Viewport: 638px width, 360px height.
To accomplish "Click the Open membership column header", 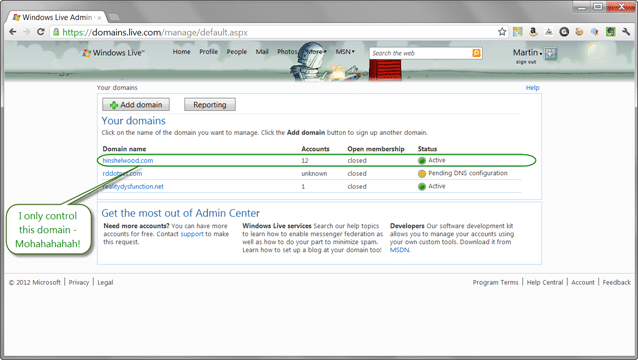I will [376, 149].
